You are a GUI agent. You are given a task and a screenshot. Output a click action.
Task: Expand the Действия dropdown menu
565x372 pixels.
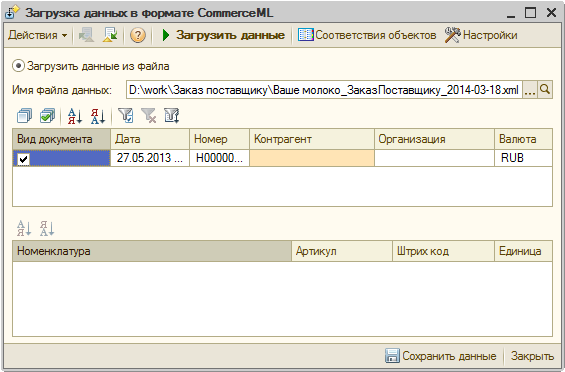pos(37,35)
